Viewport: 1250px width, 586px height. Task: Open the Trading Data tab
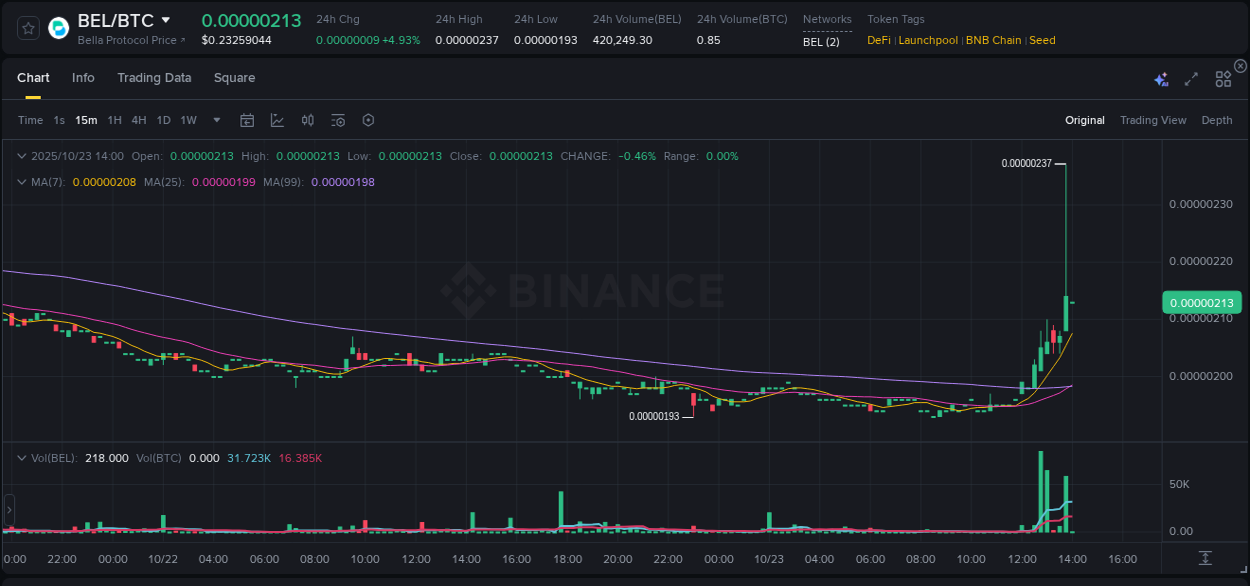[x=154, y=77]
